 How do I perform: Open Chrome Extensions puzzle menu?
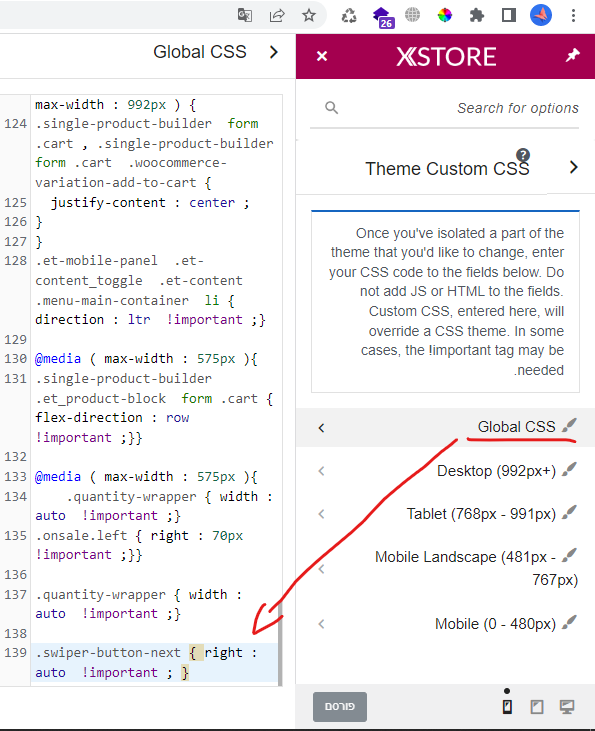point(477,15)
